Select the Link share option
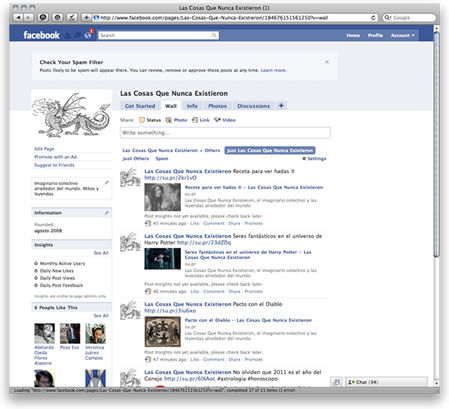This screenshot has height=409, width=449. tap(201, 120)
